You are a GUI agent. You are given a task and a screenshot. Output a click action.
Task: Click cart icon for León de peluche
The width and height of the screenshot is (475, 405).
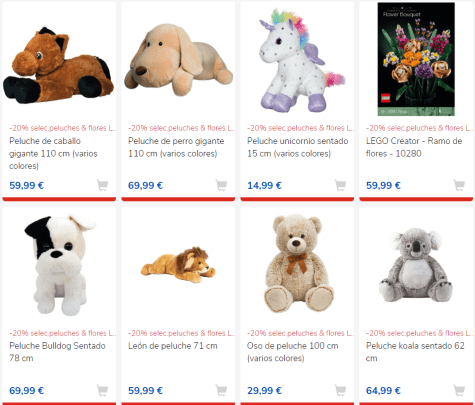tap(221, 390)
